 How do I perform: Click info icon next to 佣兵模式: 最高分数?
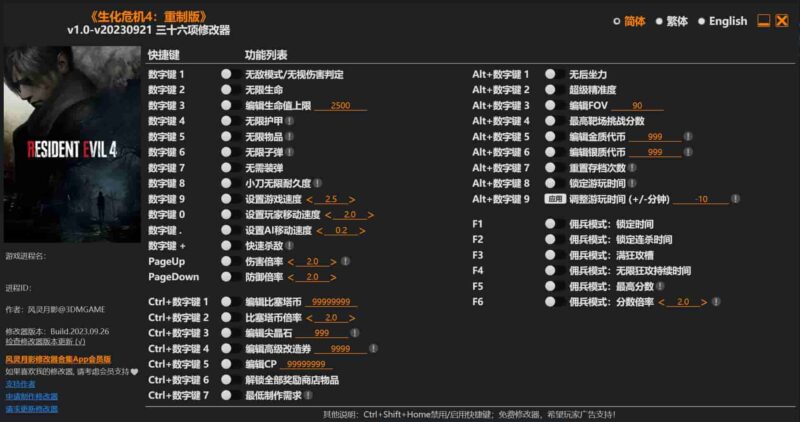point(661,286)
